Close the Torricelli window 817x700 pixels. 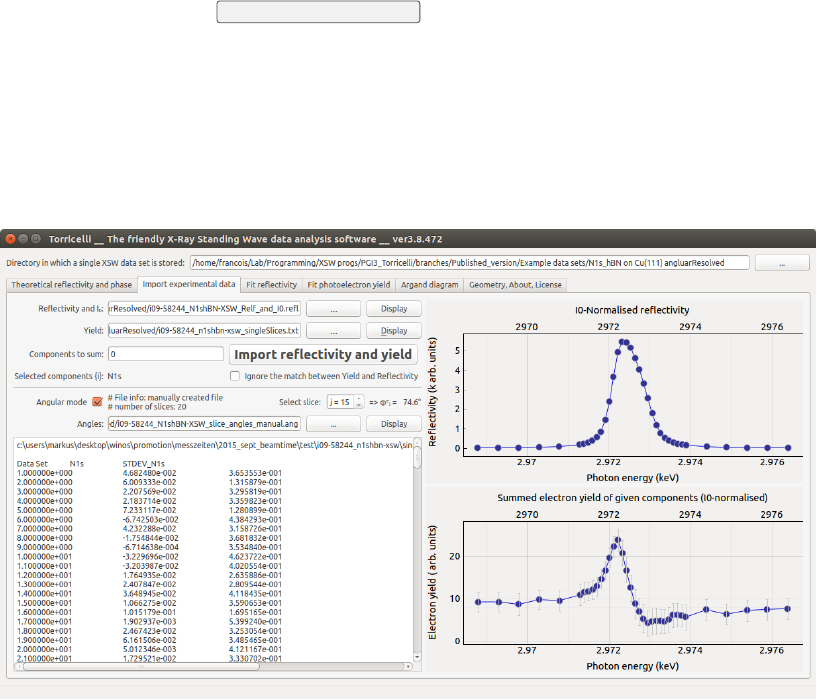click(10, 239)
